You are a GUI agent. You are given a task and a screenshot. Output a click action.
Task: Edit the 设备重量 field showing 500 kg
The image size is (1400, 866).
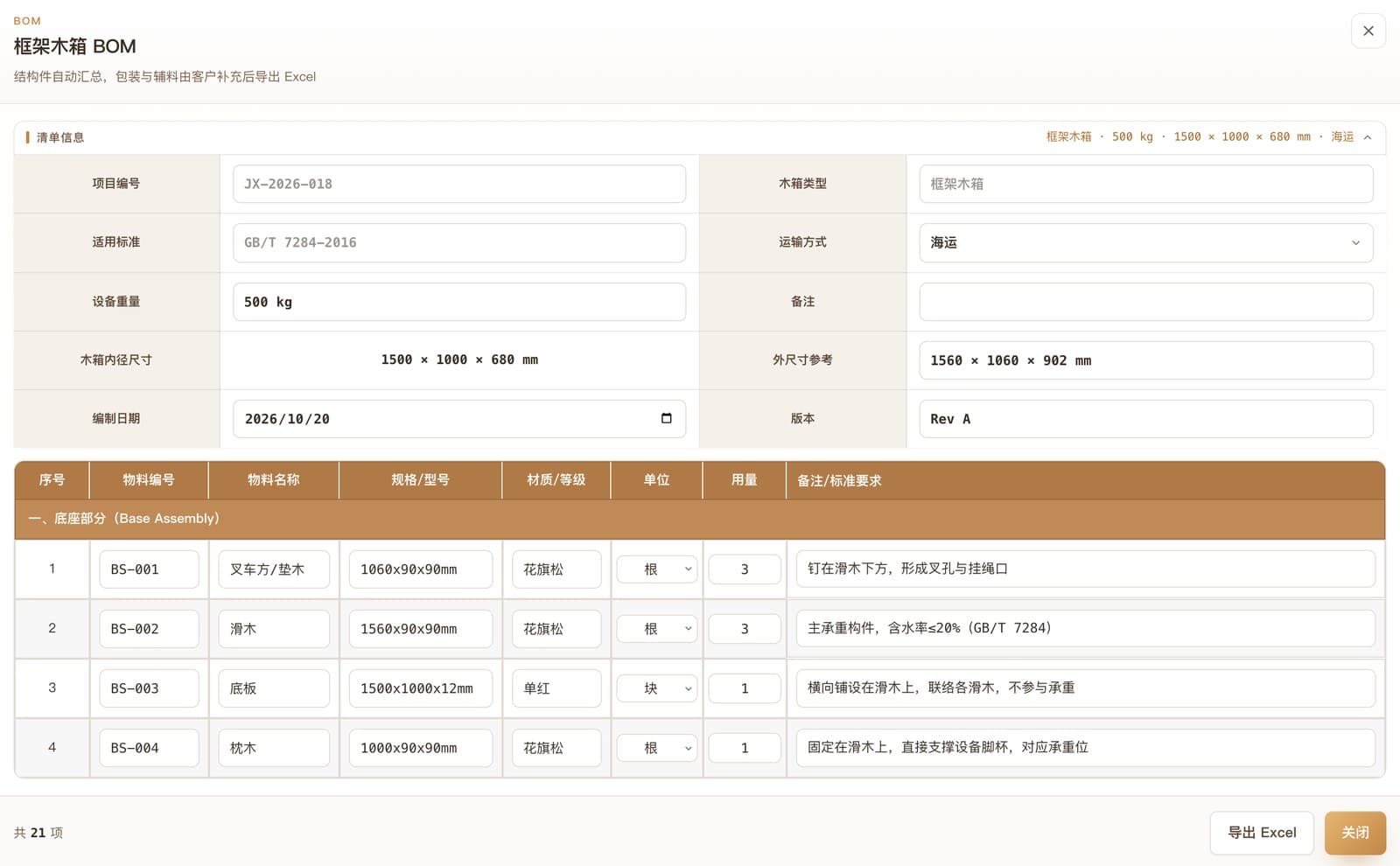(x=459, y=302)
